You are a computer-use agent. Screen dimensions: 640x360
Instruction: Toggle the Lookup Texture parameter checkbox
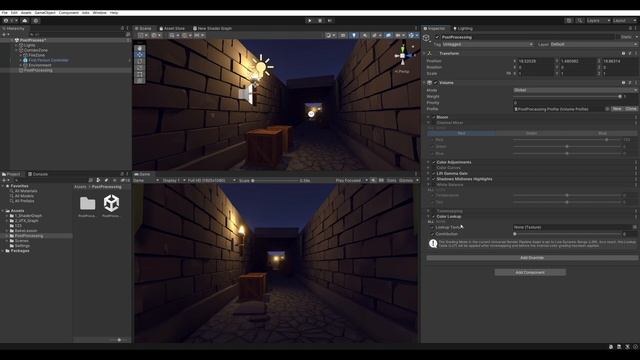click(x=433, y=227)
